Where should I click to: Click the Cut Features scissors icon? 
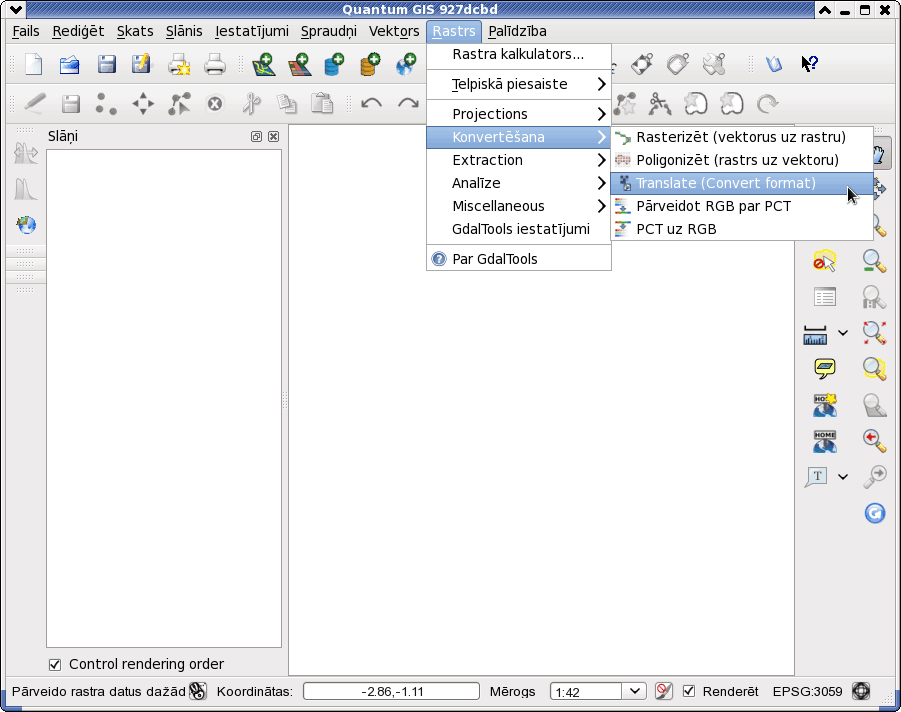tap(251, 104)
